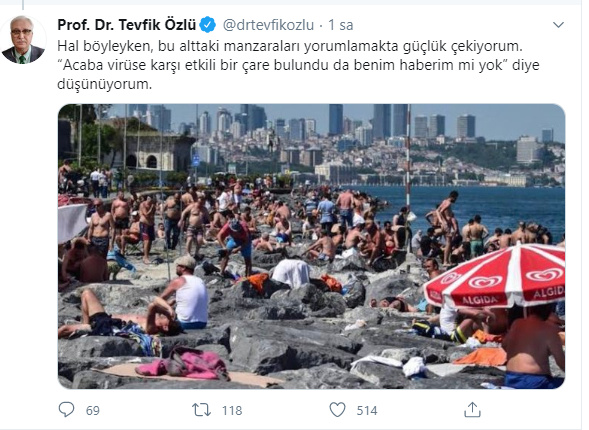Reply to the tweet via speech bubble
Image resolution: width=589 pixels, height=430 pixels.
(66, 410)
